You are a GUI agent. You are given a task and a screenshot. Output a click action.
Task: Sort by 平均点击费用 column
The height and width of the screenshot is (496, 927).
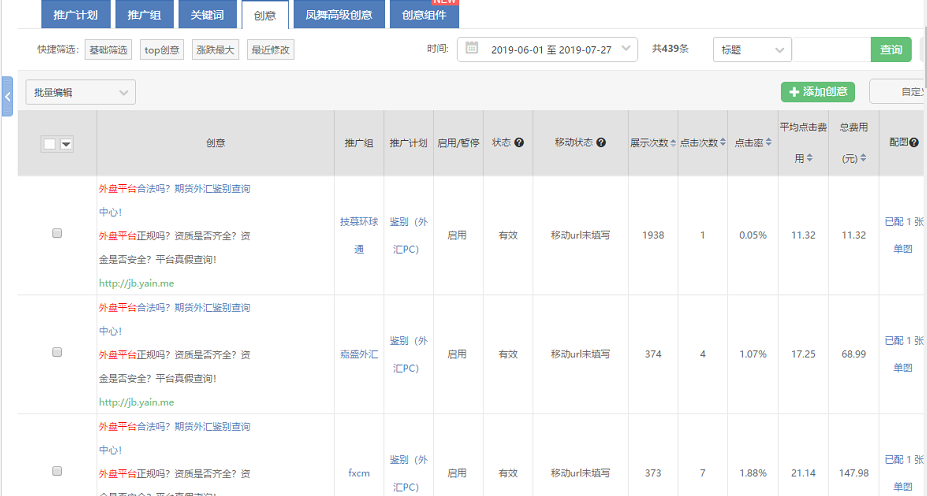tap(809, 158)
